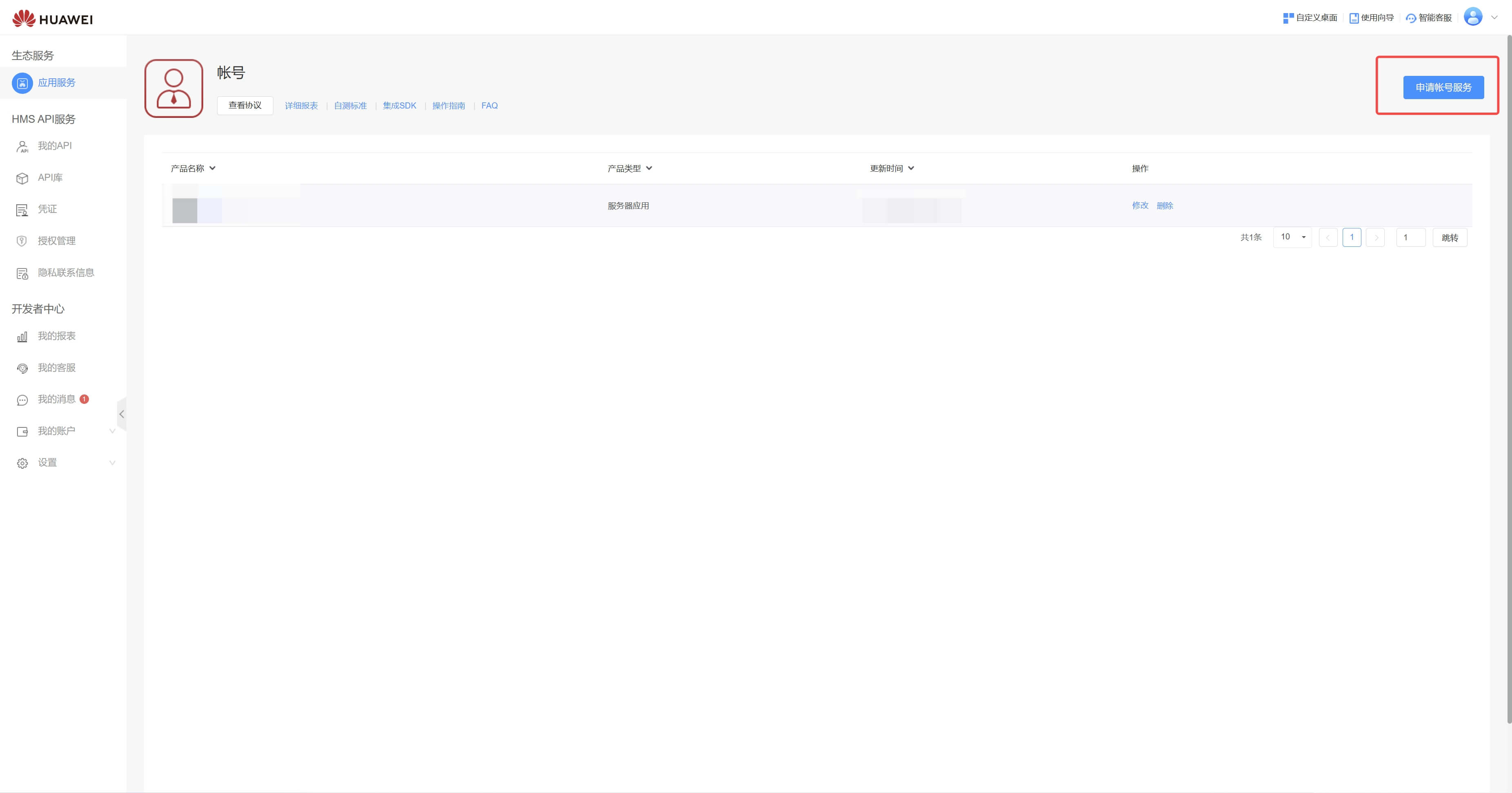Click the 申请帐号服务 button
Image resolution: width=1512 pixels, height=793 pixels.
pyautogui.click(x=1443, y=87)
